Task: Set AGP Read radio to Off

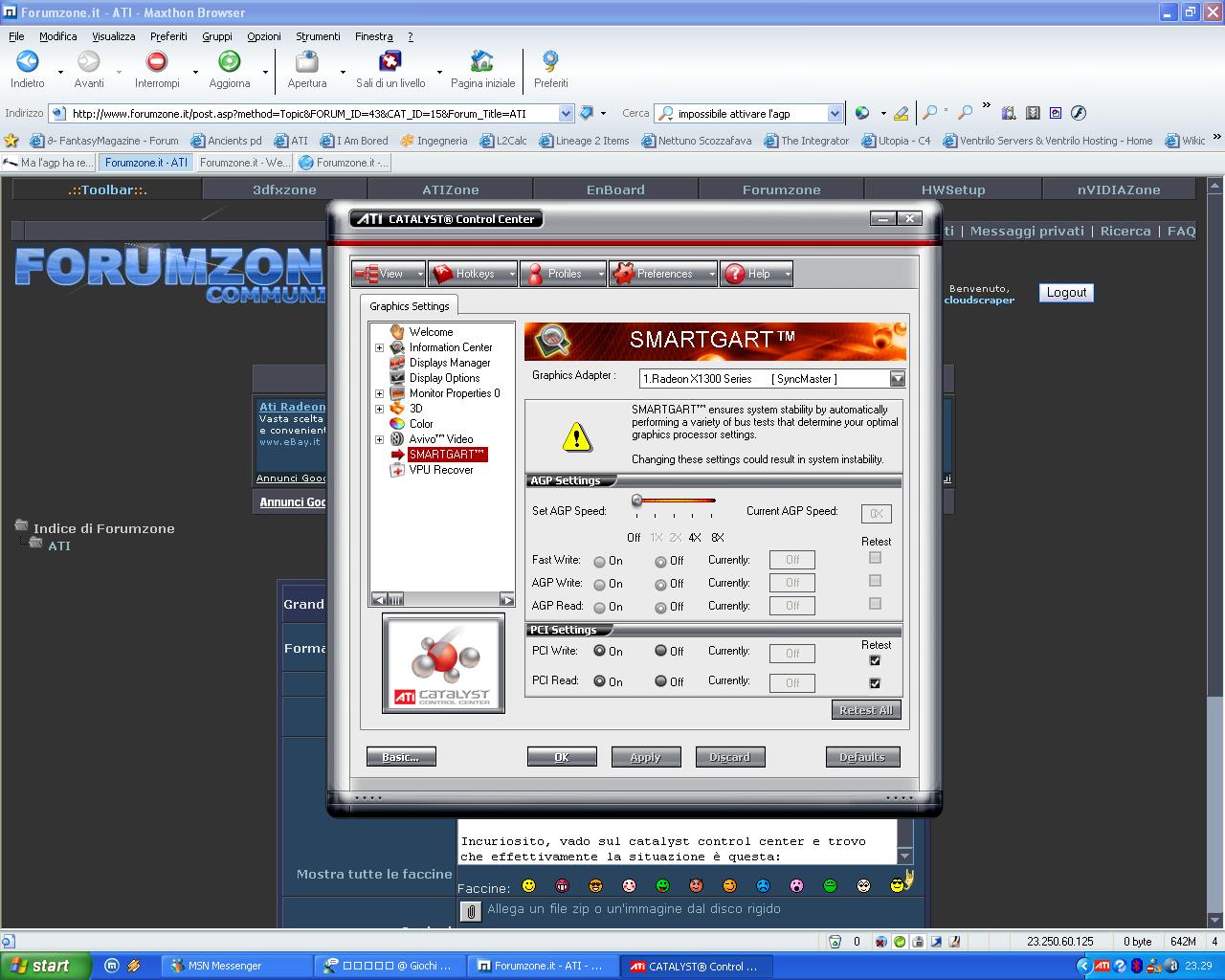Action: (x=660, y=608)
